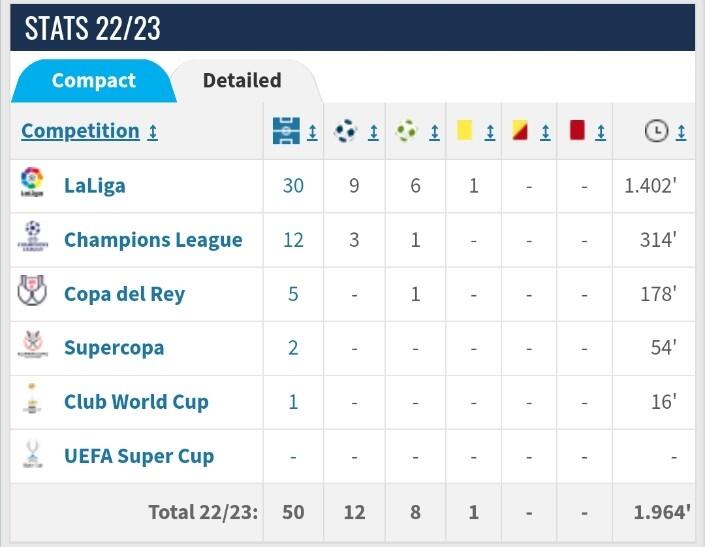Sort by goals ball icon
Viewport: 705px width, 547px height.
346,131
